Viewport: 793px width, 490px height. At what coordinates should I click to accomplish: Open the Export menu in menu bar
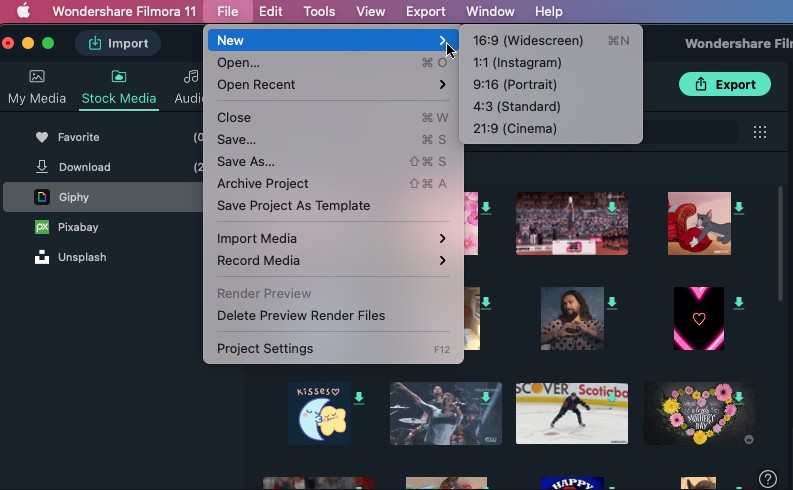[425, 11]
